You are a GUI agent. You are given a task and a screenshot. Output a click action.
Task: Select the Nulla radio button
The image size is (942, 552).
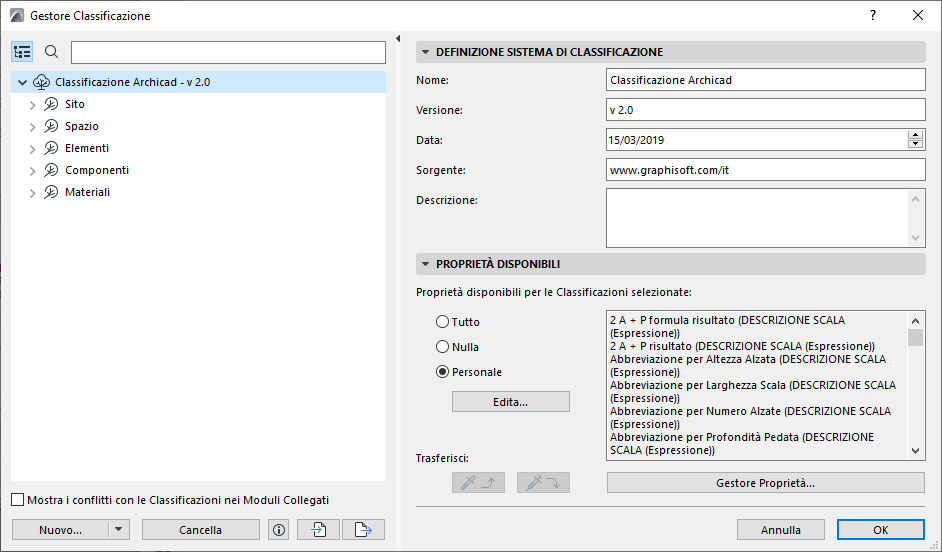point(442,347)
